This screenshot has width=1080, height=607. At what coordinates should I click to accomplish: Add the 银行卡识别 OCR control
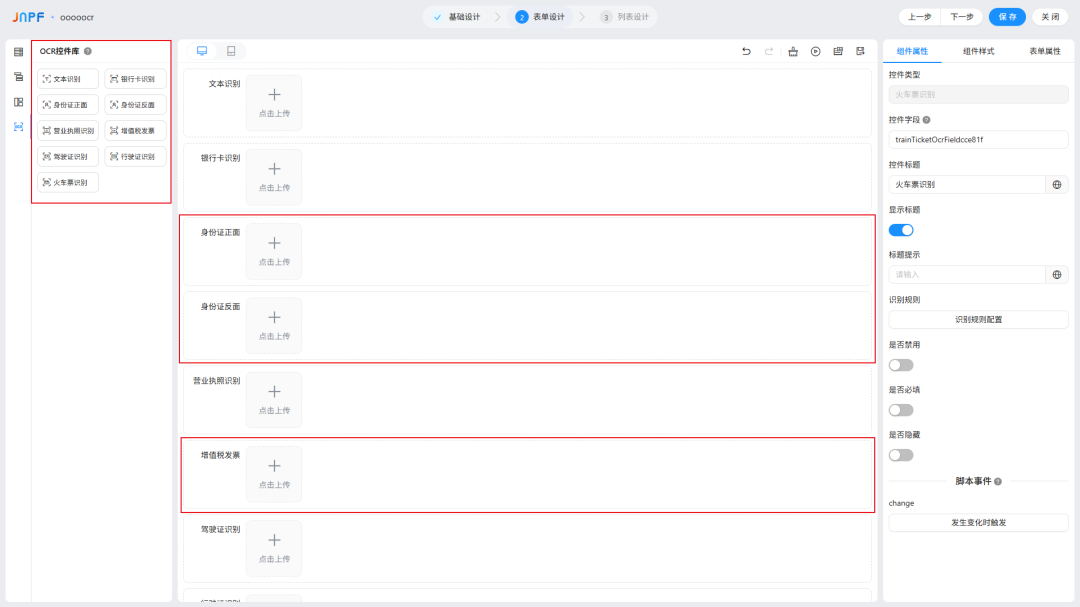click(x=135, y=79)
